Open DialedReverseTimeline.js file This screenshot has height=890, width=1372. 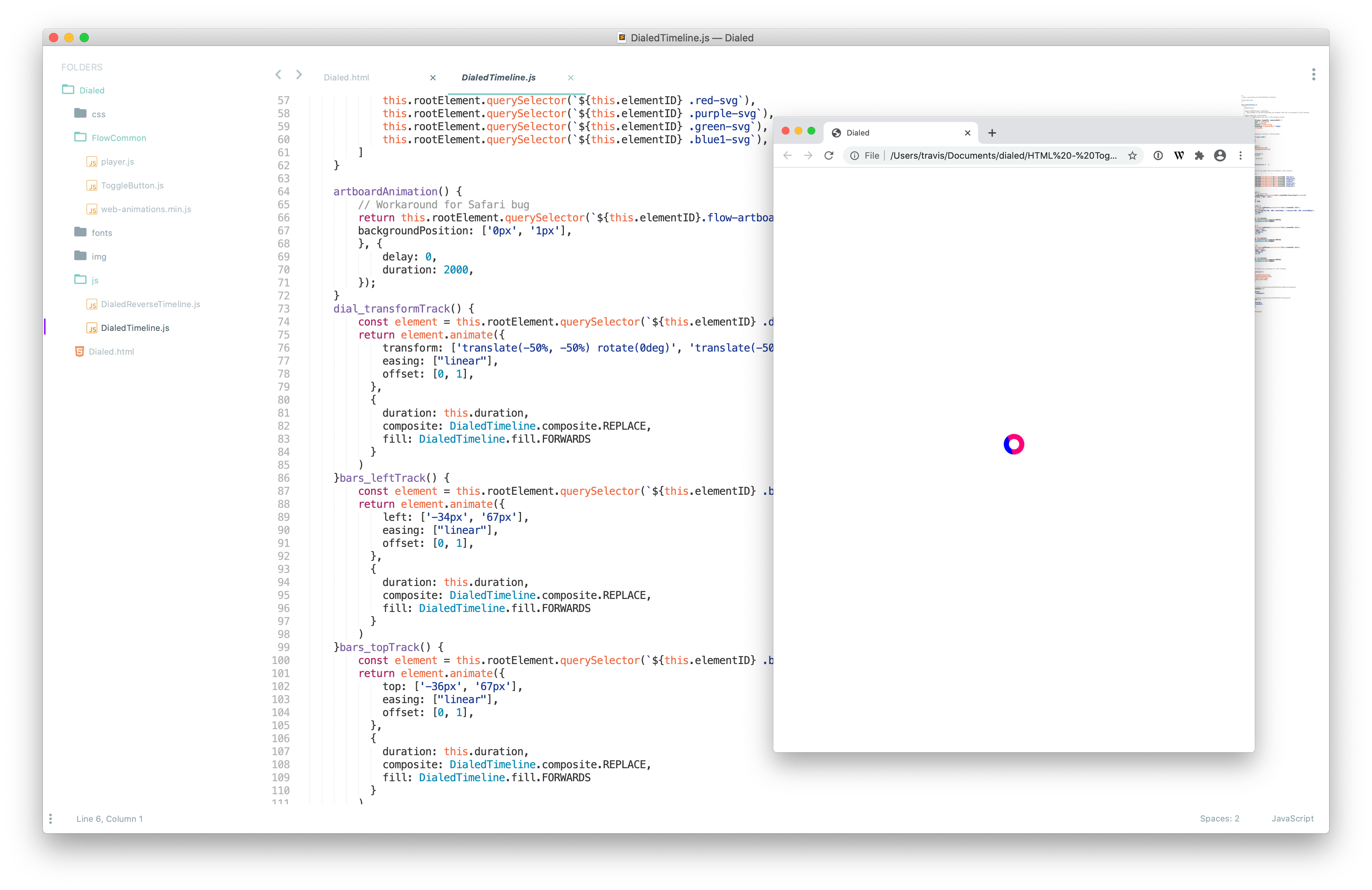tap(150, 304)
